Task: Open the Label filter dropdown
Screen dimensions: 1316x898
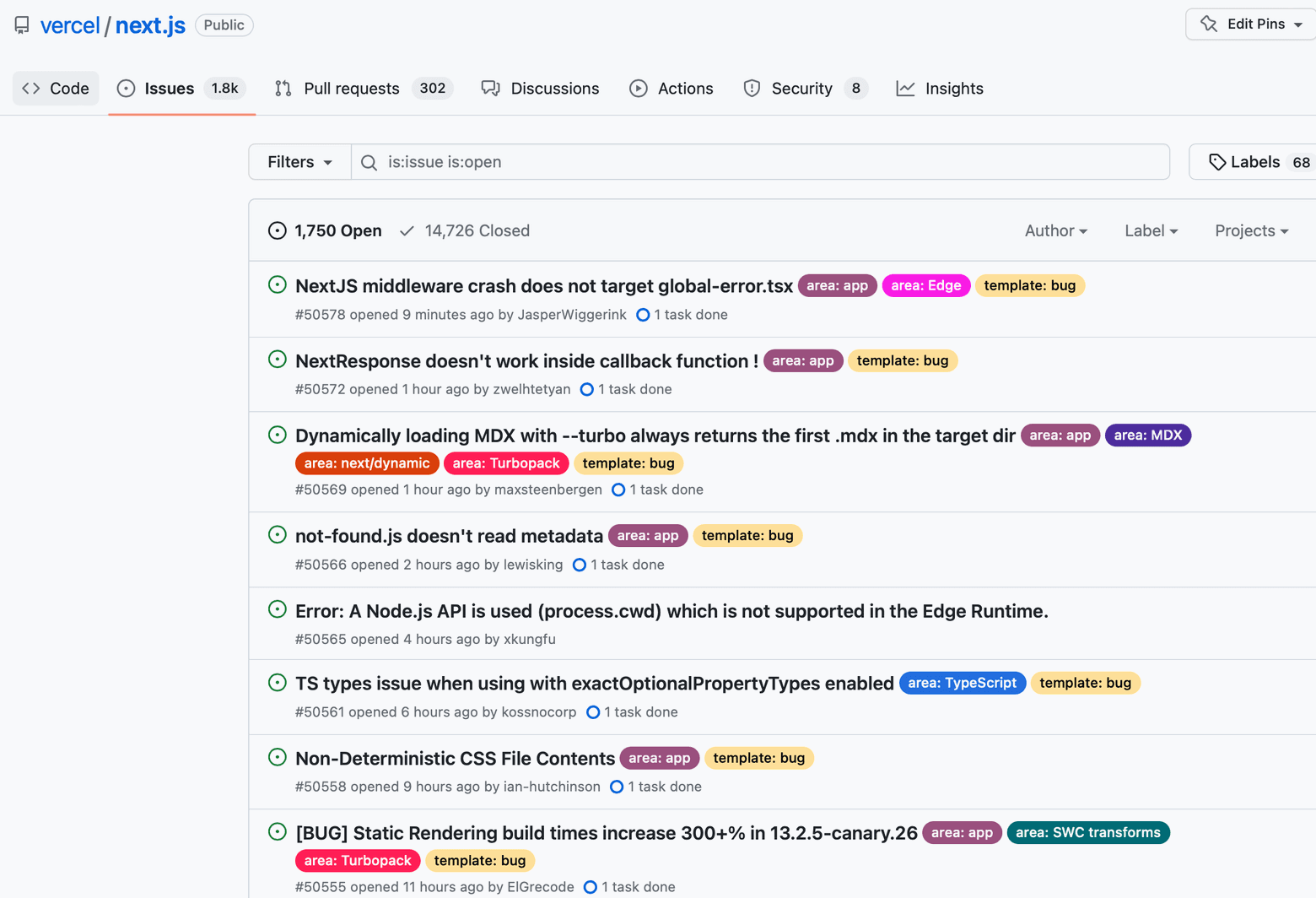Action: tap(1151, 230)
